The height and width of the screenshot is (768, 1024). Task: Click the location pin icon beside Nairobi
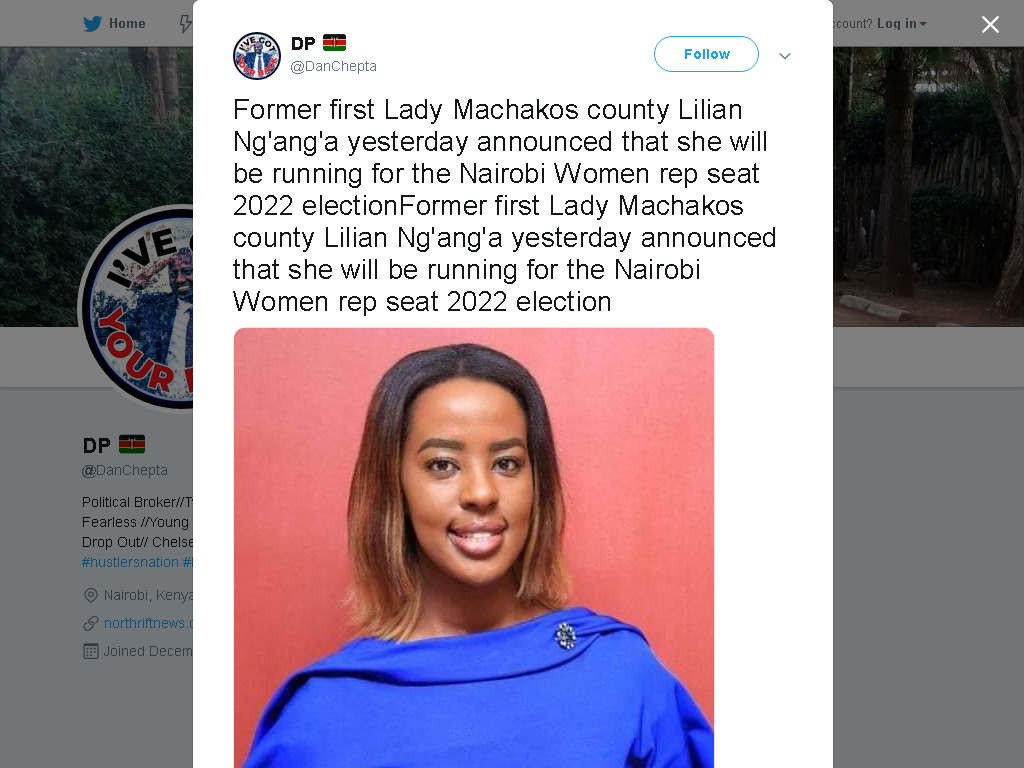[91, 596]
